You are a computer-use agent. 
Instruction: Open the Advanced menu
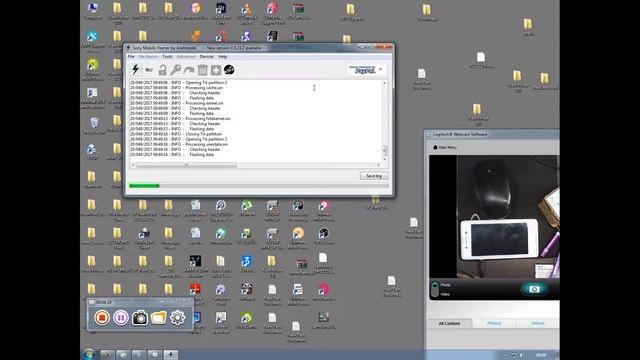186,57
